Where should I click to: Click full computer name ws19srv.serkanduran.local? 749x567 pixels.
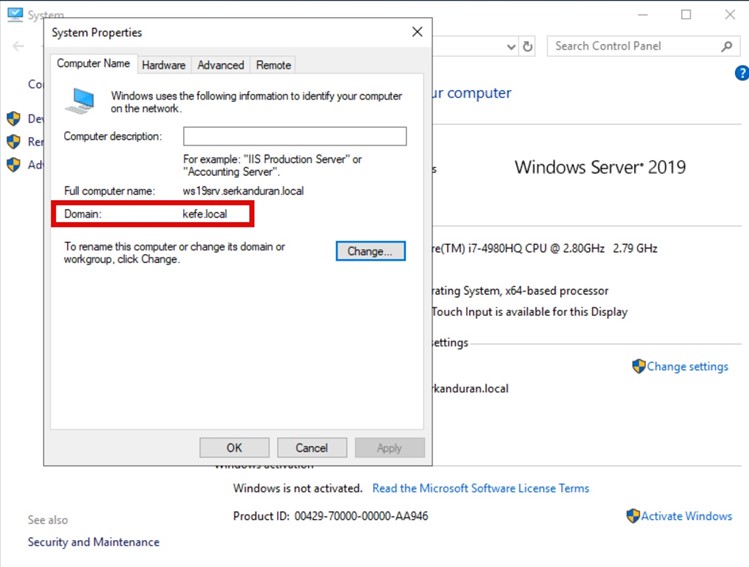(x=243, y=191)
